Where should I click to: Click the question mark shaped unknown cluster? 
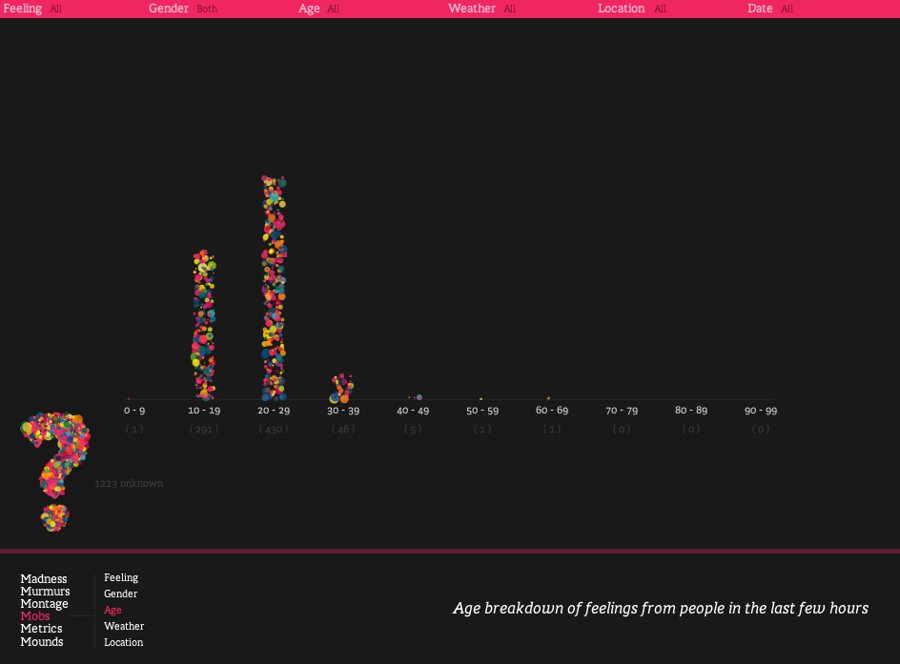point(55,471)
